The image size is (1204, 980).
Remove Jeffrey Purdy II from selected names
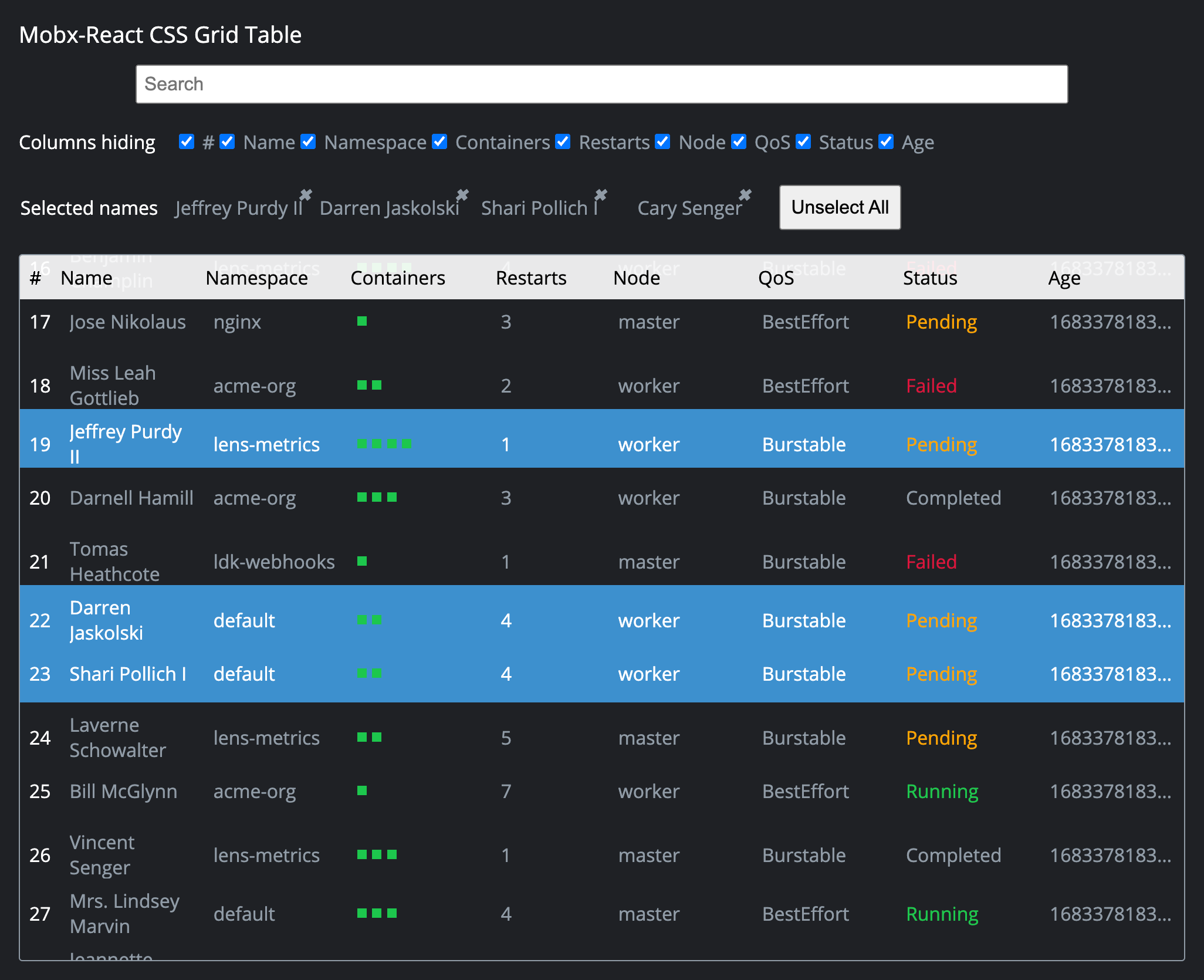[x=306, y=195]
